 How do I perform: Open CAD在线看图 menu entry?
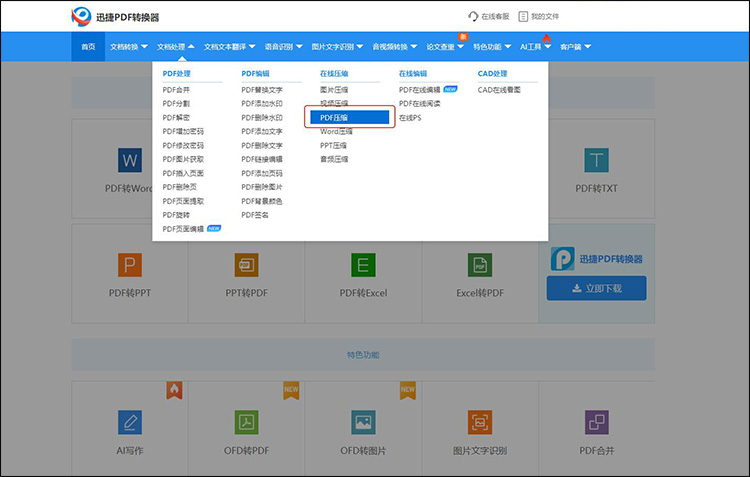pos(499,89)
